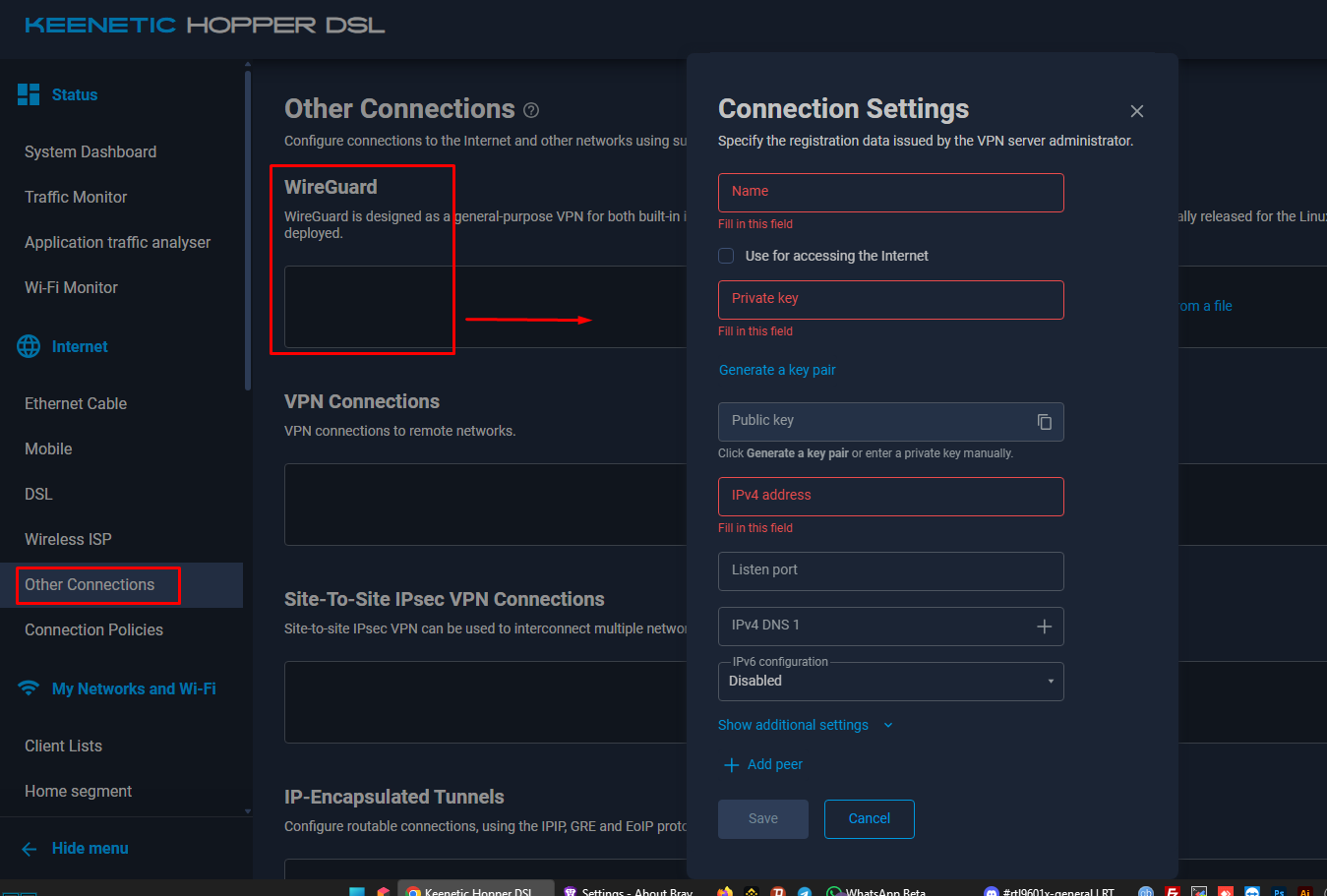The width and height of the screenshot is (1327, 896).
Task: Go to Home segment
Action: pyautogui.click(x=78, y=791)
